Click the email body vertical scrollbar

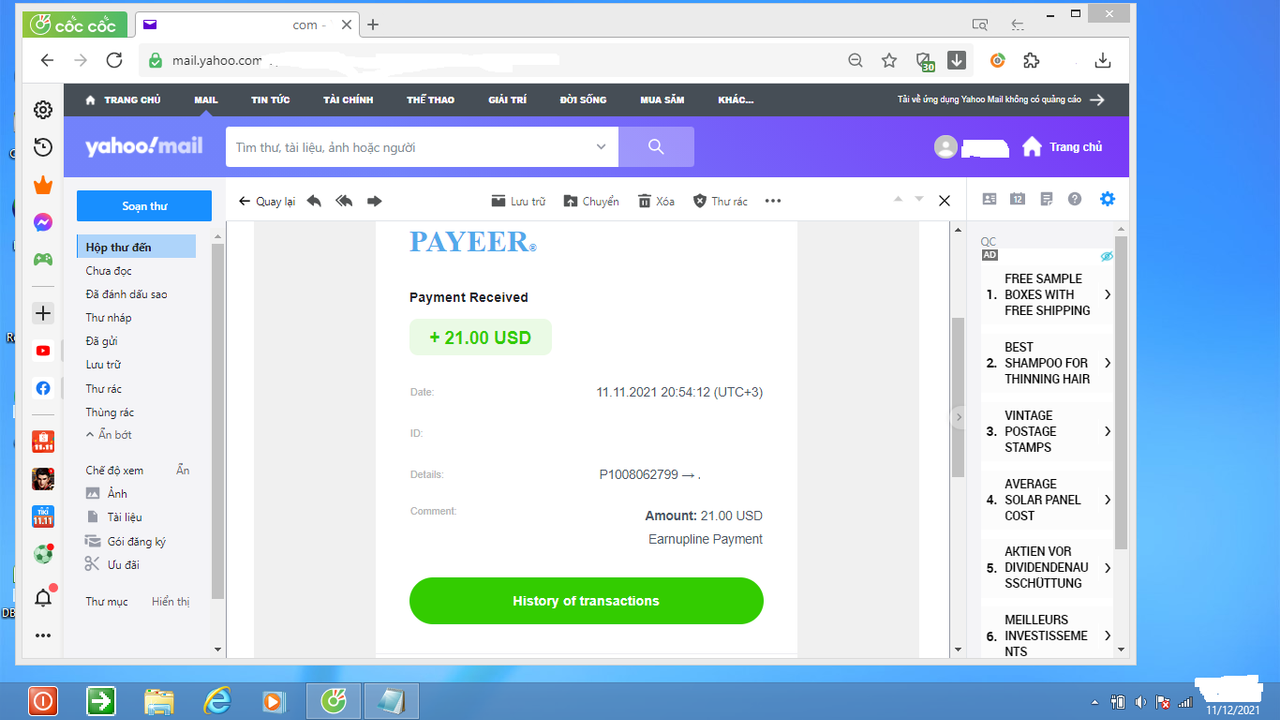coord(957,398)
